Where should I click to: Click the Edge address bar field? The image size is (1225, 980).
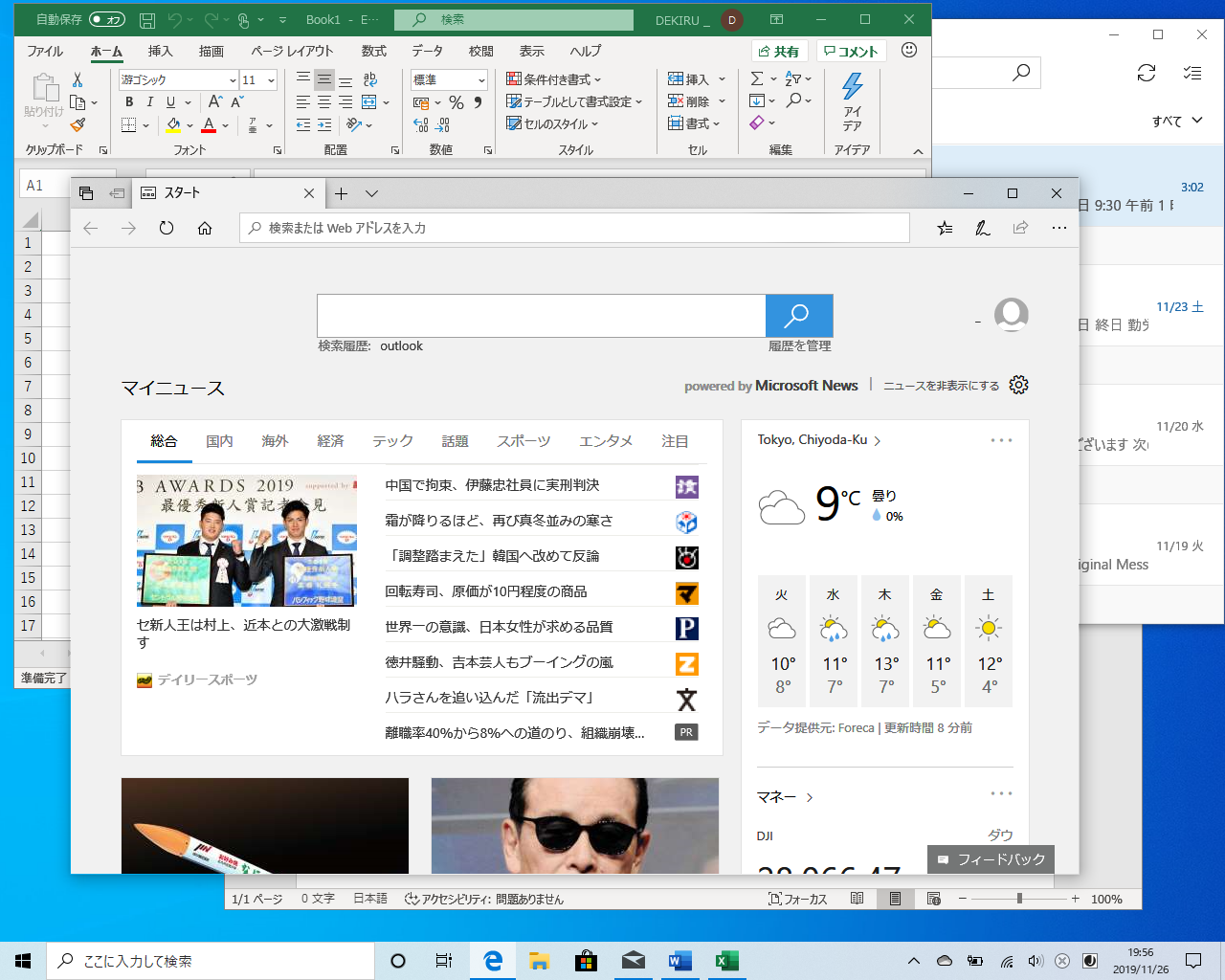(574, 228)
